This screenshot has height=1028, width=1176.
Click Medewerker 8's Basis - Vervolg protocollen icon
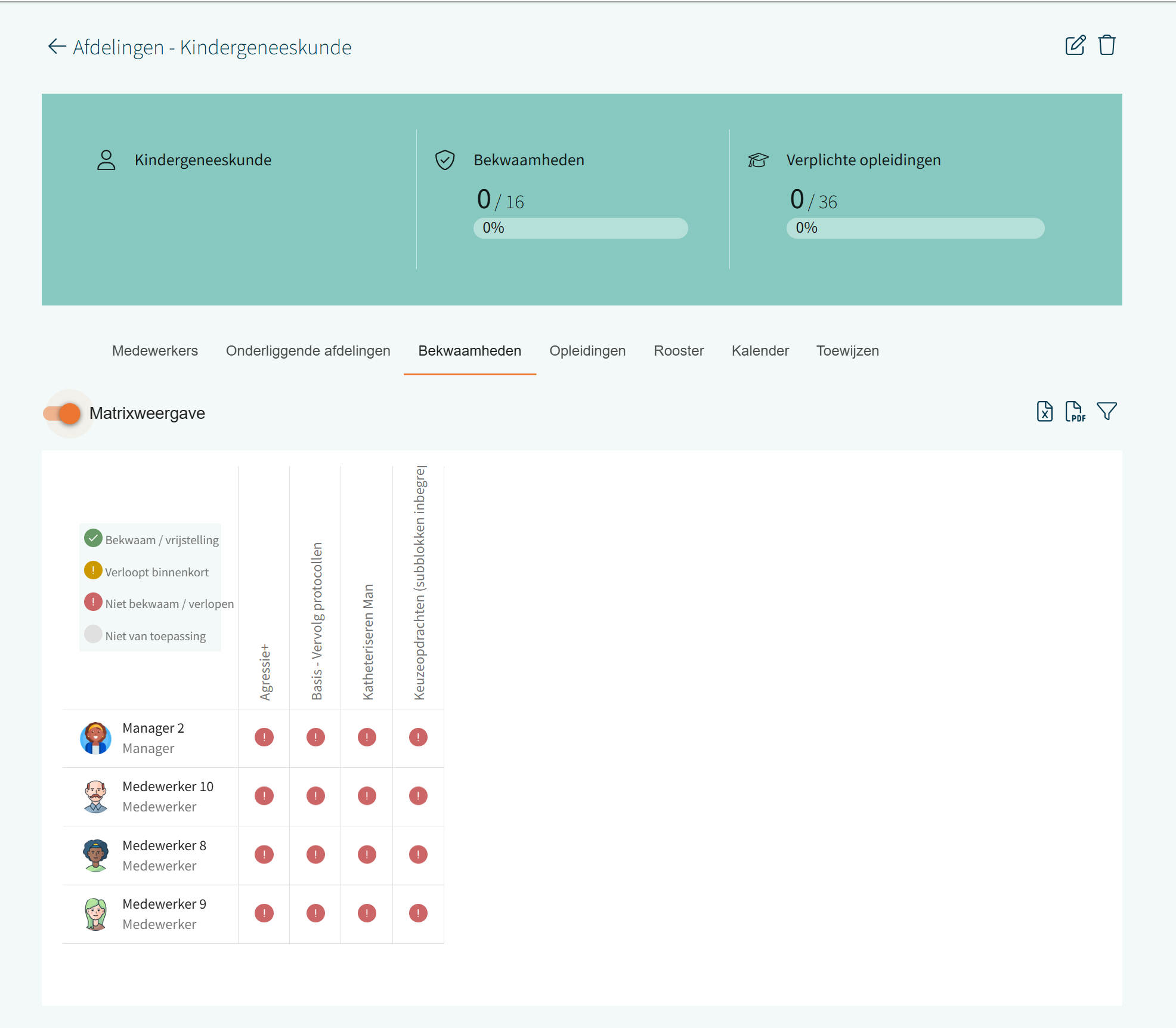click(x=315, y=855)
